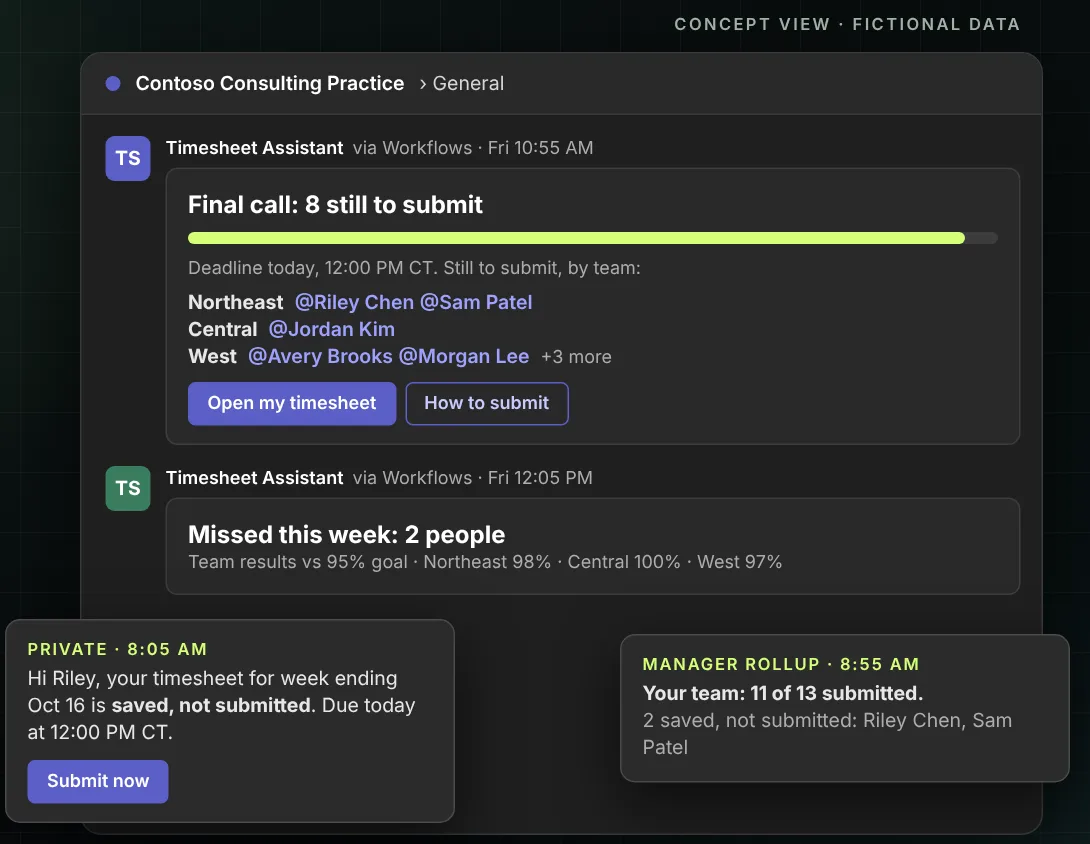Select Contoso Consulting Practice team name
The image size is (1090, 844).
270,83
